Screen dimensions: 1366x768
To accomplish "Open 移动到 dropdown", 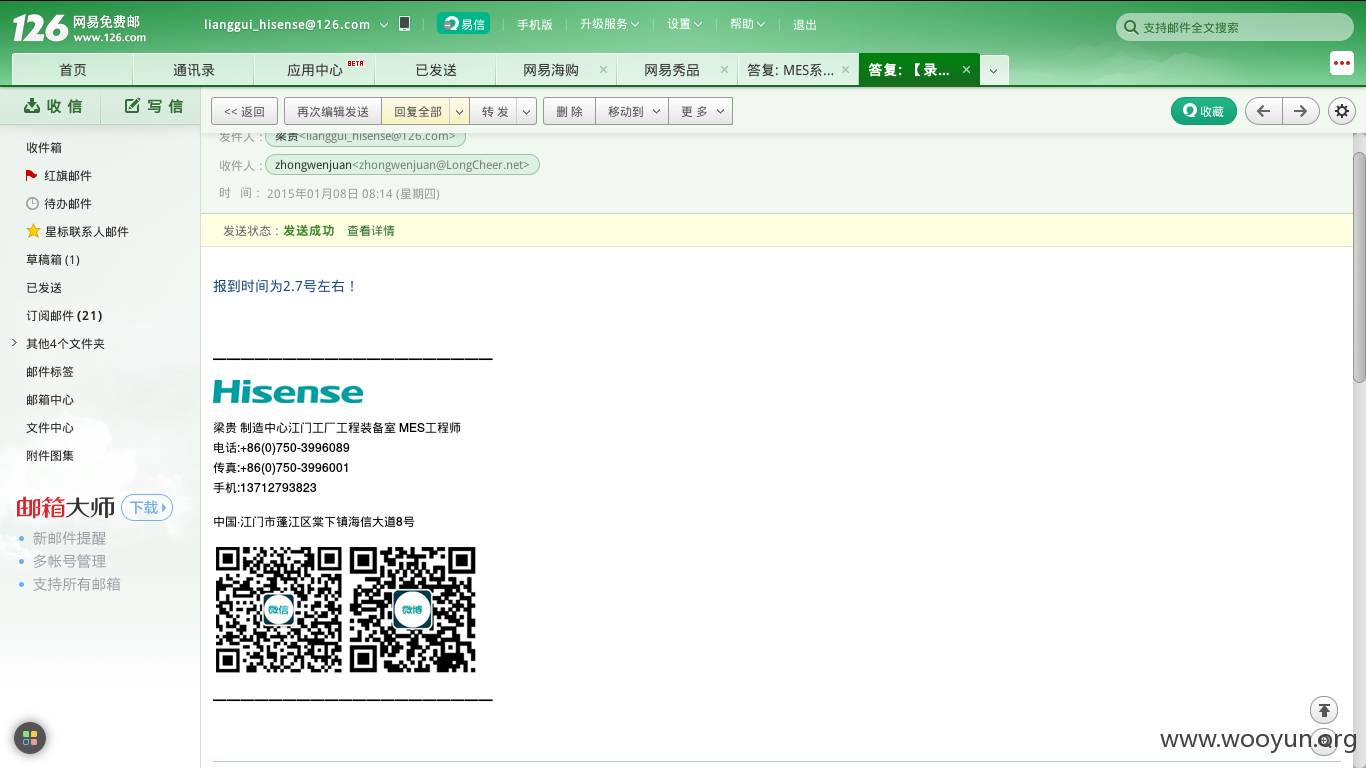I will pyautogui.click(x=634, y=111).
